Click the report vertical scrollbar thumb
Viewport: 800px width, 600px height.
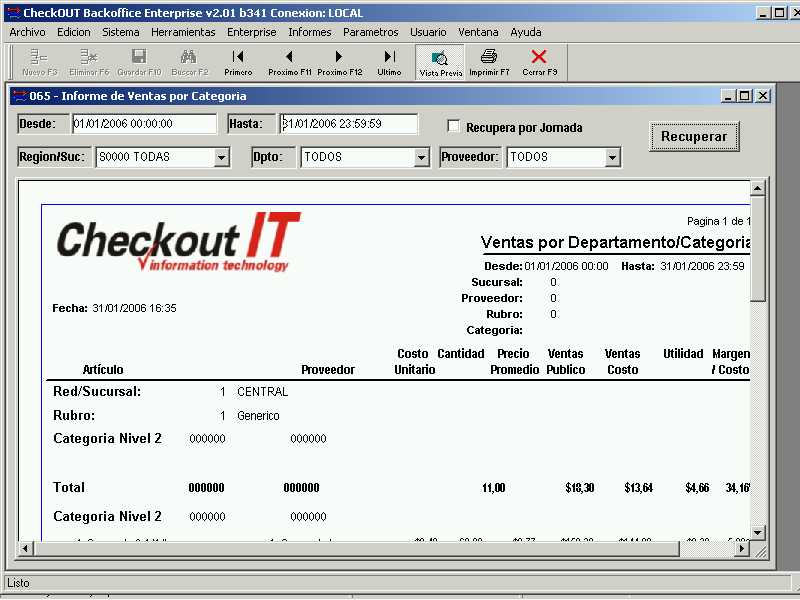758,249
